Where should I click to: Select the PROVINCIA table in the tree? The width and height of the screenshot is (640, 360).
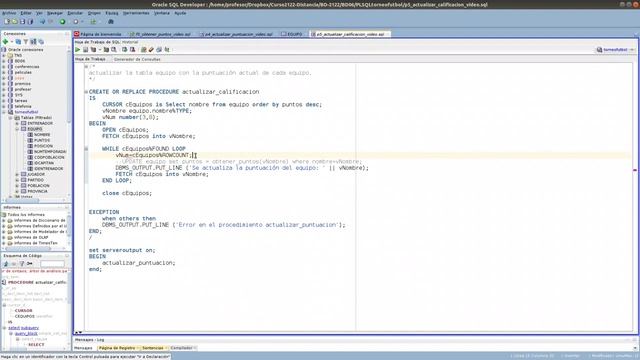coord(38,191)
